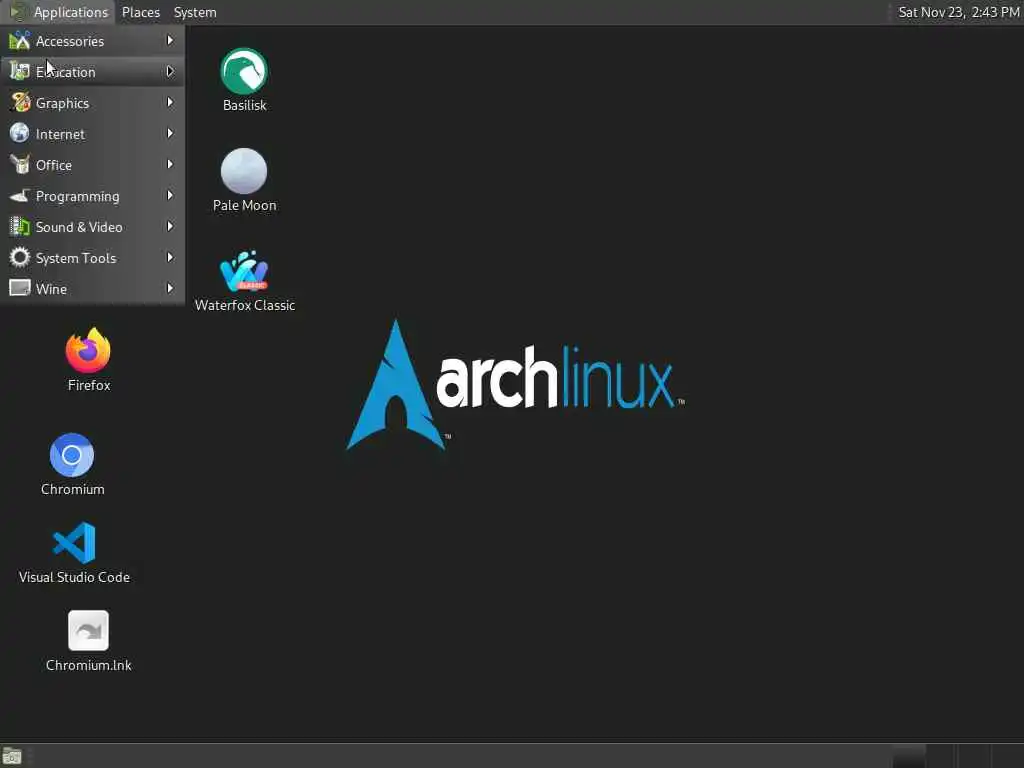Open the Wine submenu
Screen dimensions: 1024x768
coord(92,288)
